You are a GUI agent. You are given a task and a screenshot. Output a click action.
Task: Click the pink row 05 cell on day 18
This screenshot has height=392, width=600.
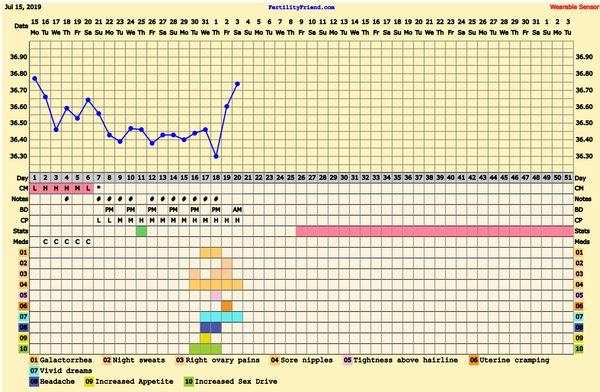point(216,296)
